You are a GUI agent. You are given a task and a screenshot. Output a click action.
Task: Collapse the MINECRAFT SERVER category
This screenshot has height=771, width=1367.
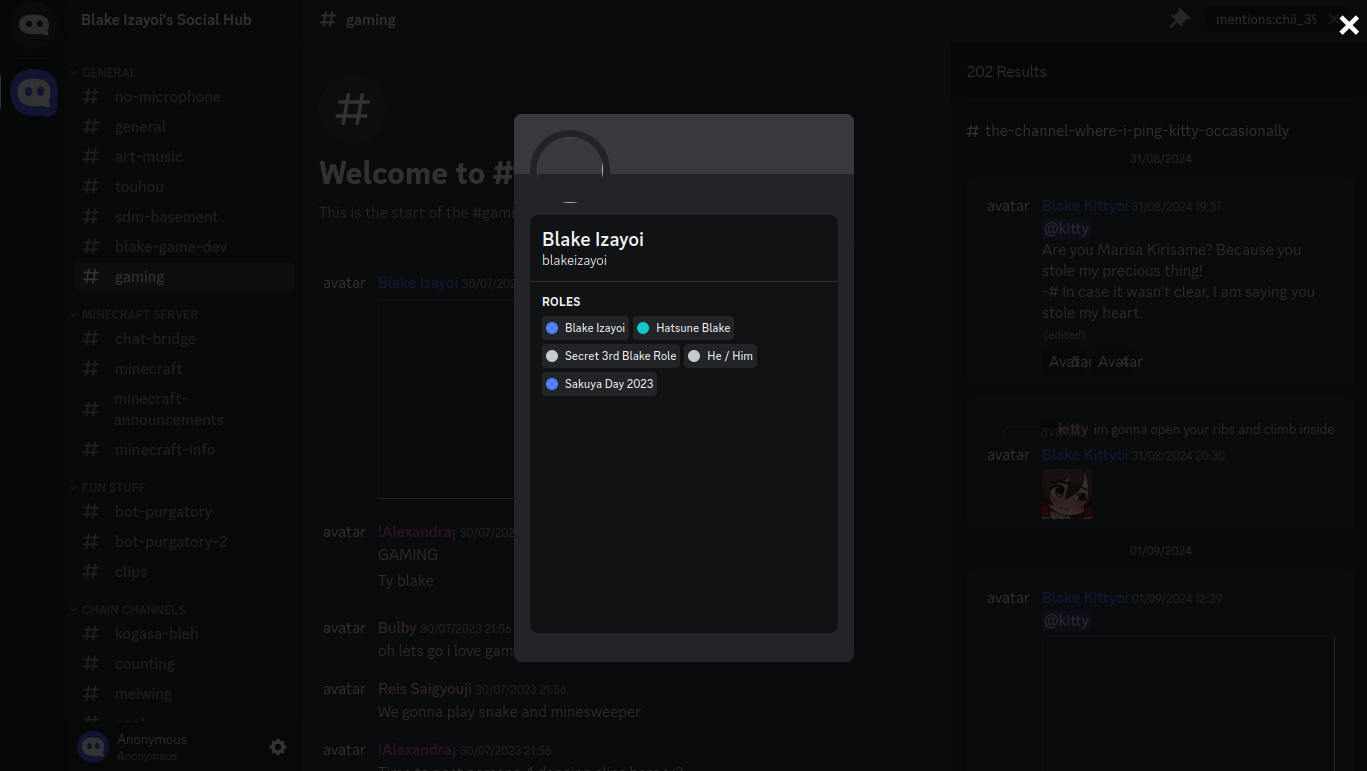[134, 315]
